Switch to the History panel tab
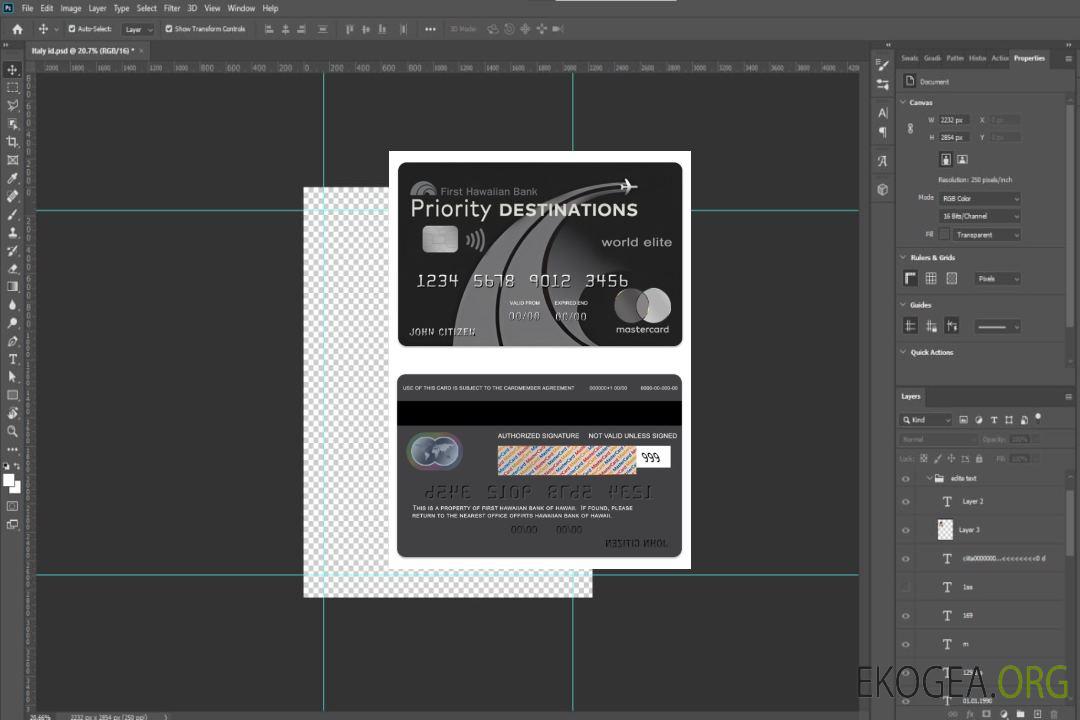Image resolution: width=1080 pixels, height=720 pixels. point(977,58)
